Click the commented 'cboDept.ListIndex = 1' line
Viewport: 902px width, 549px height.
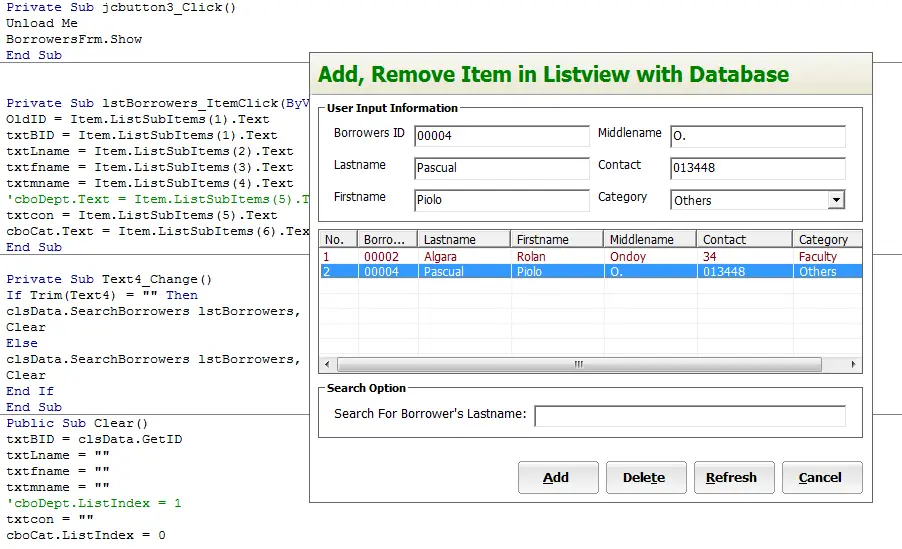[x=94, y=504]
